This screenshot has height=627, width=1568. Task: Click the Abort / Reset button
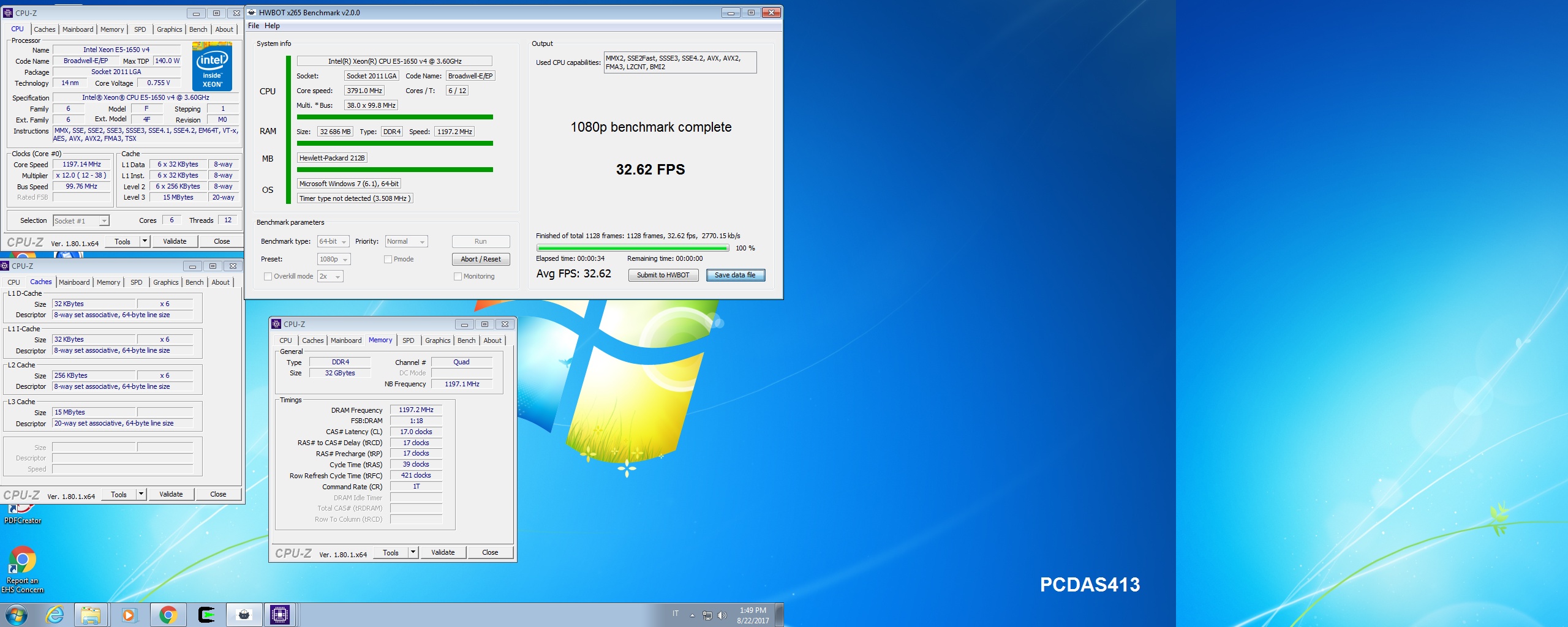pyautogui.click(x=481, y=259)
